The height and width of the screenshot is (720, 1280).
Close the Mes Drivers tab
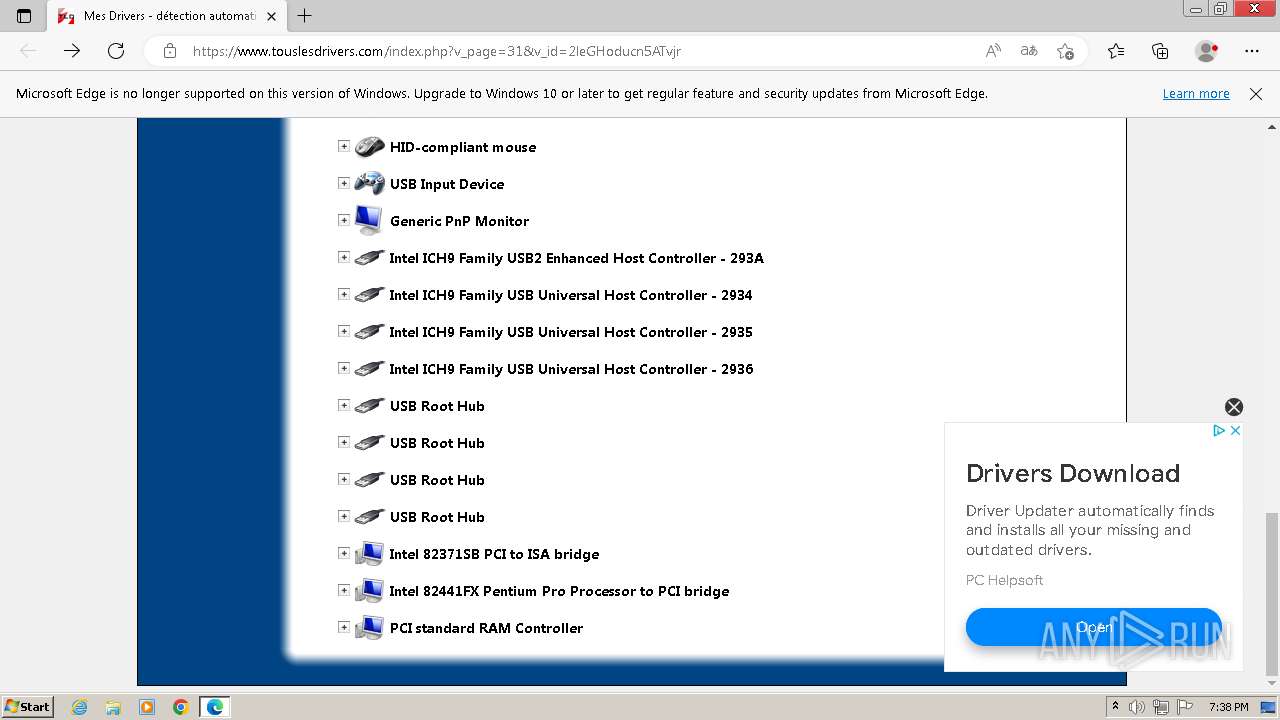coord(271,16)
